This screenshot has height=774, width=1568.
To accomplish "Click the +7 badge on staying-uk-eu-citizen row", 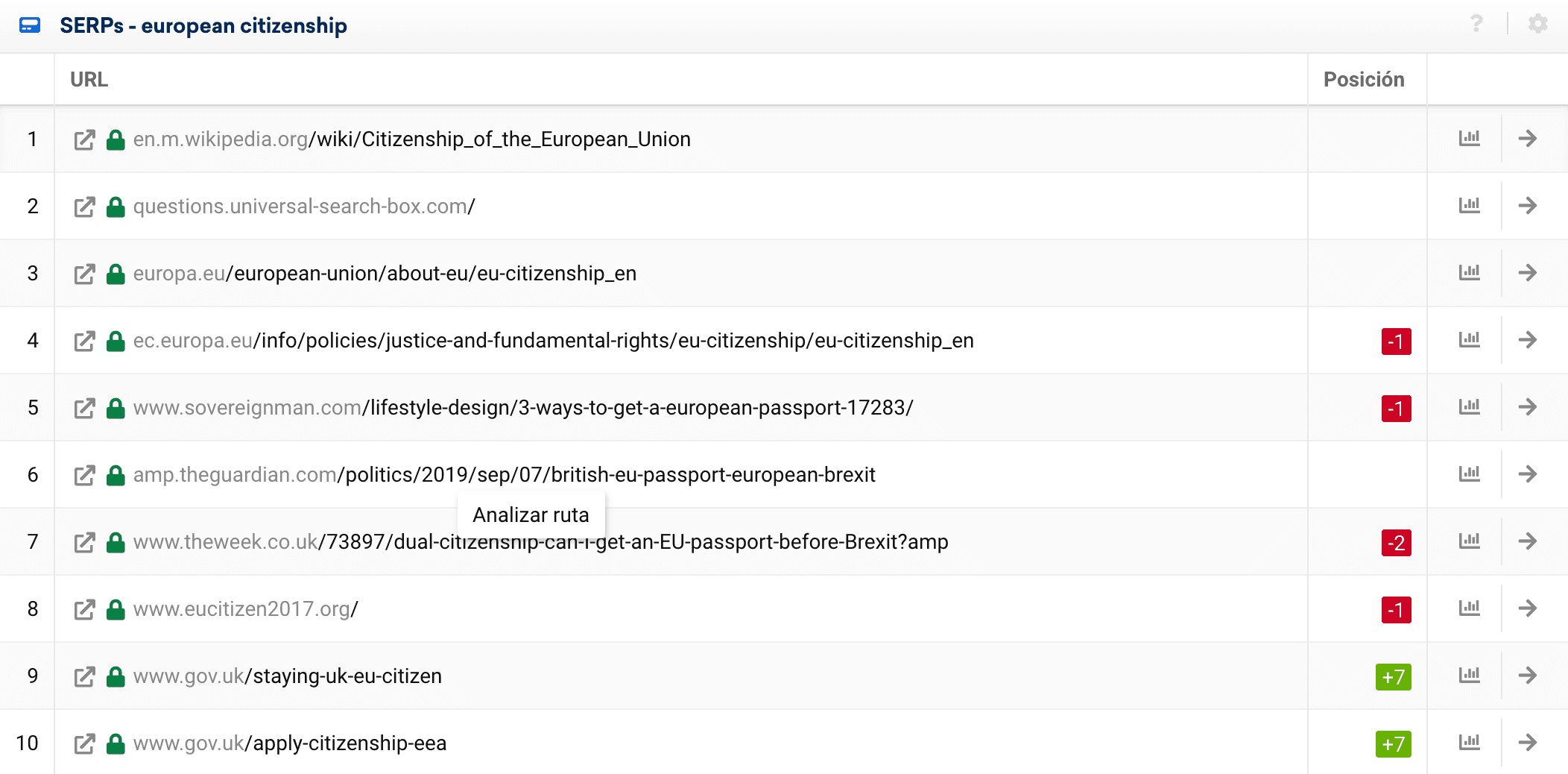I will (x=1393, y=677).
